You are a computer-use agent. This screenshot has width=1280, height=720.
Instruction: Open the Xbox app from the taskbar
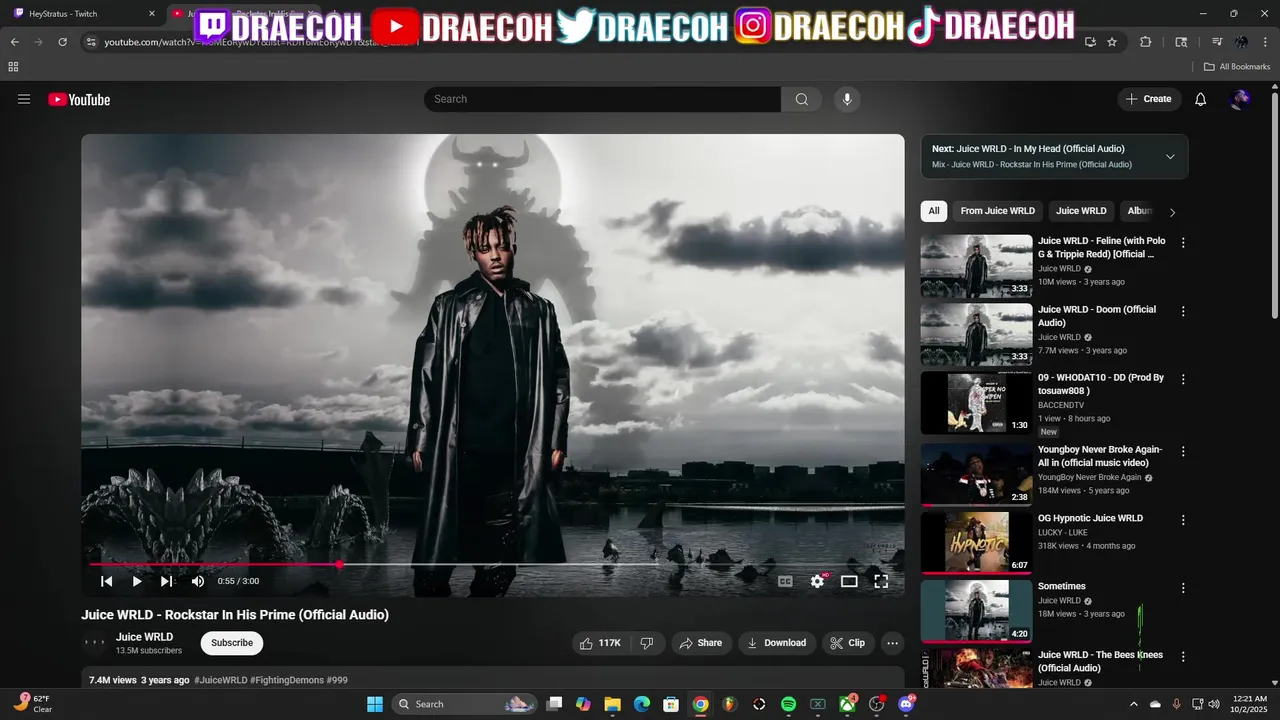[x=847, y=704]
